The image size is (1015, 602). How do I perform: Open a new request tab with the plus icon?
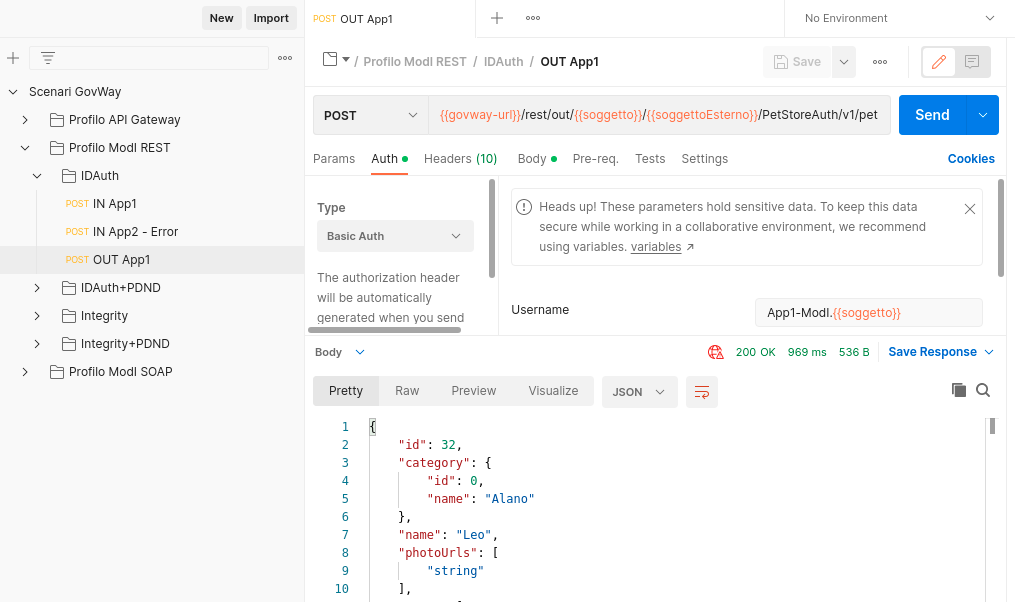[x=496, y=18]
